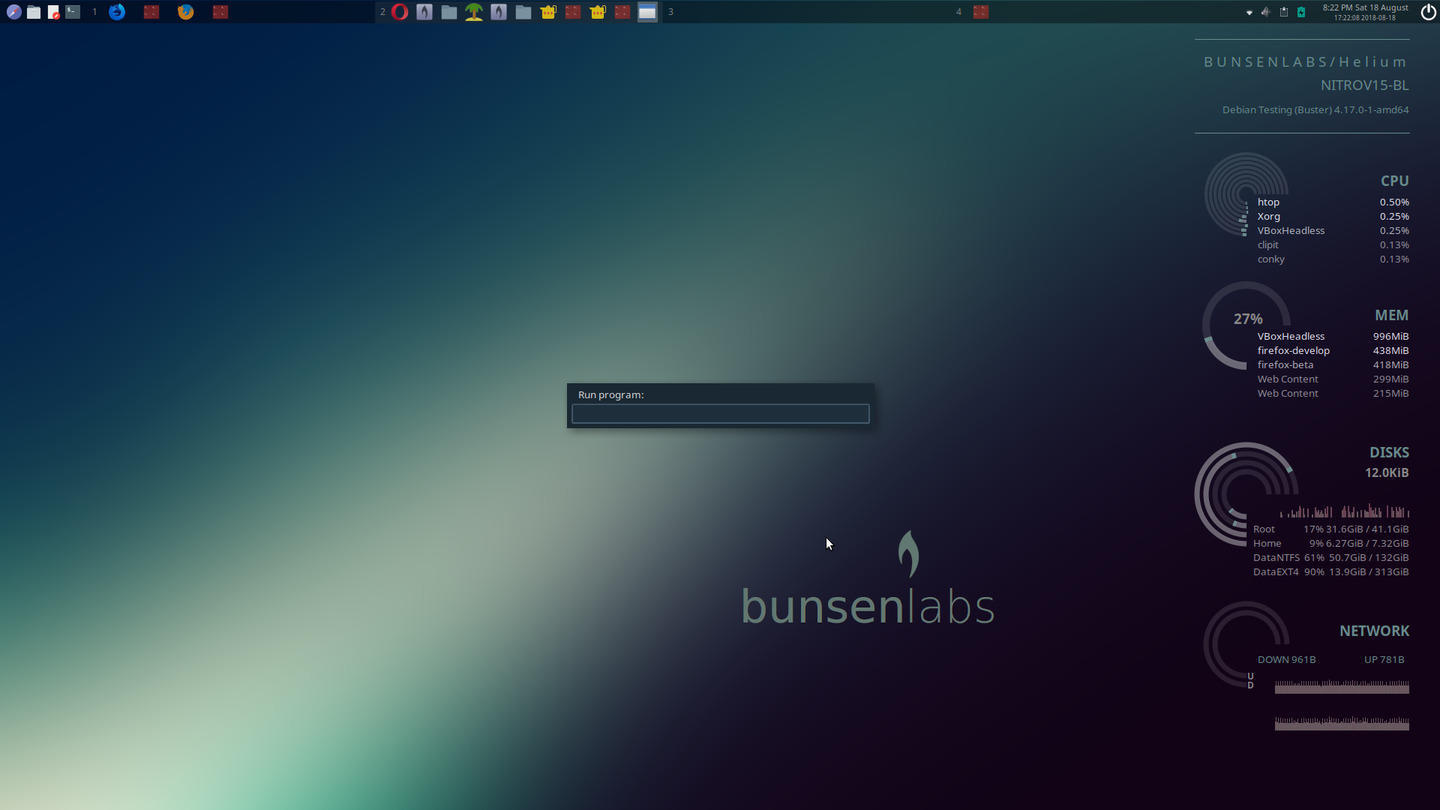
Task: Click the NITROV15-BL hostname text
Action: [x=1364, y=86]
